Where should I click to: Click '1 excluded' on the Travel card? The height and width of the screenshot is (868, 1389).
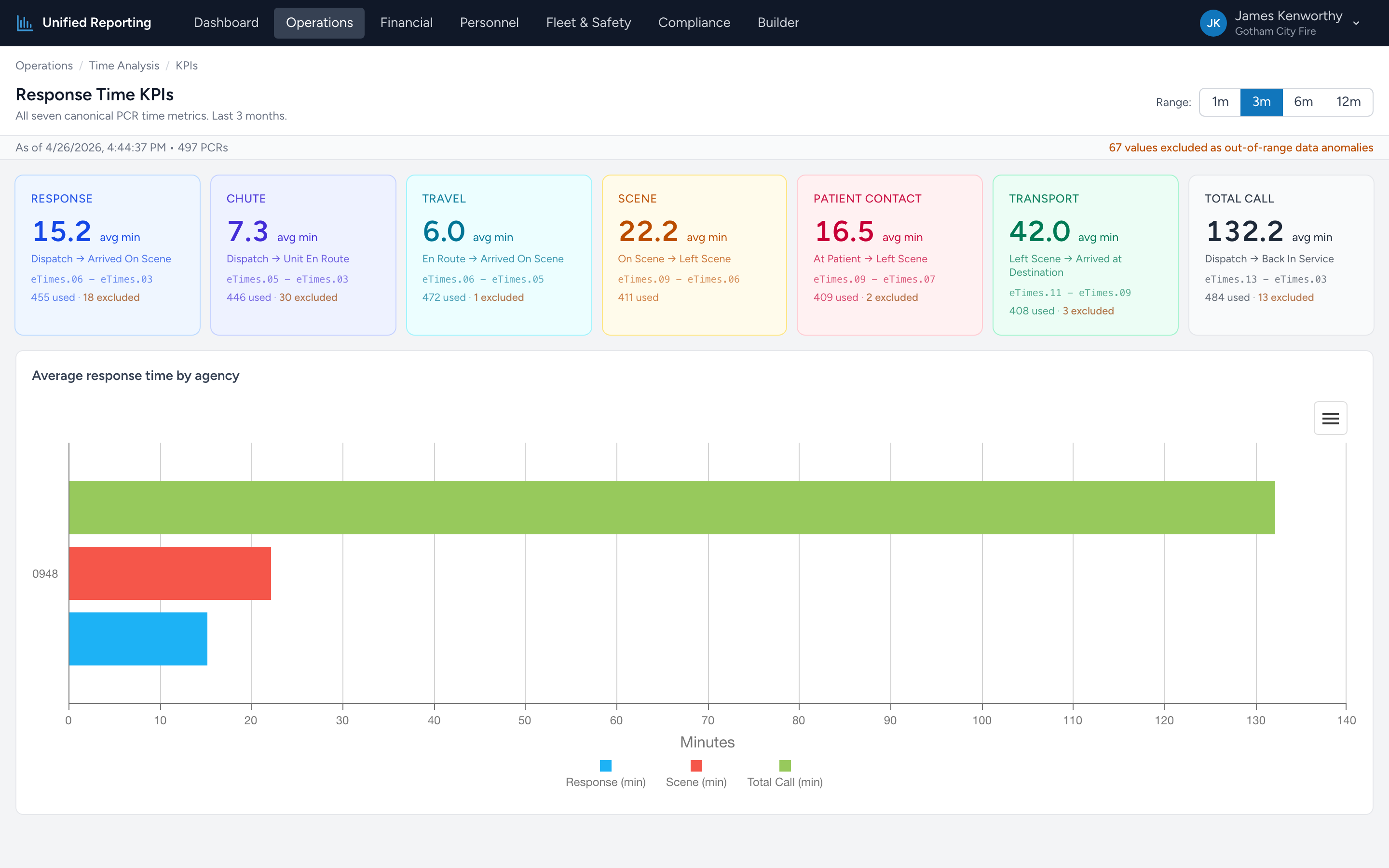[499, 298]
